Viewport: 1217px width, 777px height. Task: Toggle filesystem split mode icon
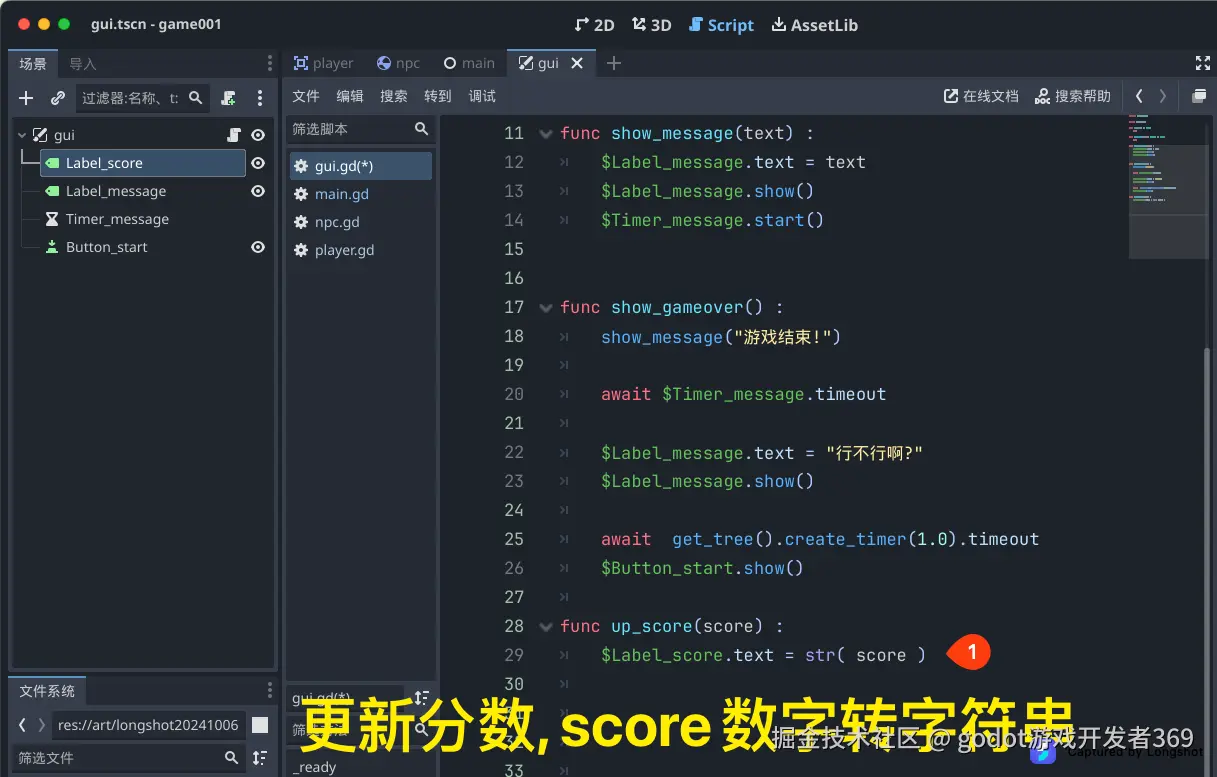click(x=260, y=725)
